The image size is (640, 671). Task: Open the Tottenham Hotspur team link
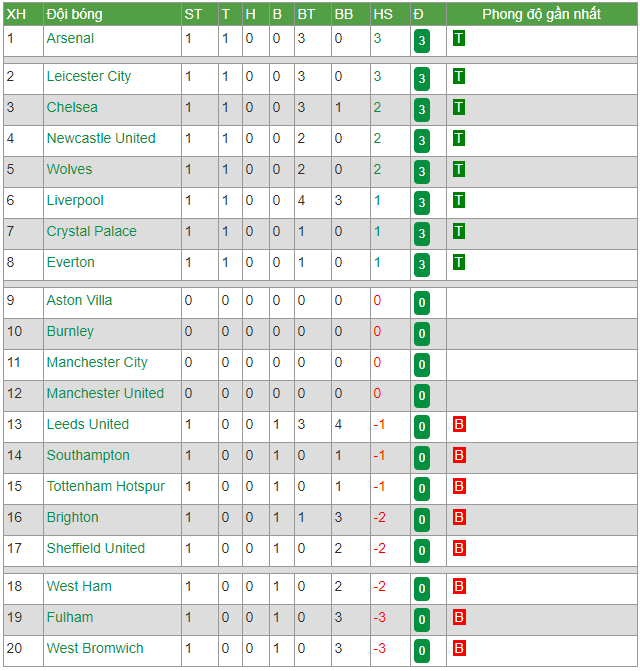(106, 487)
